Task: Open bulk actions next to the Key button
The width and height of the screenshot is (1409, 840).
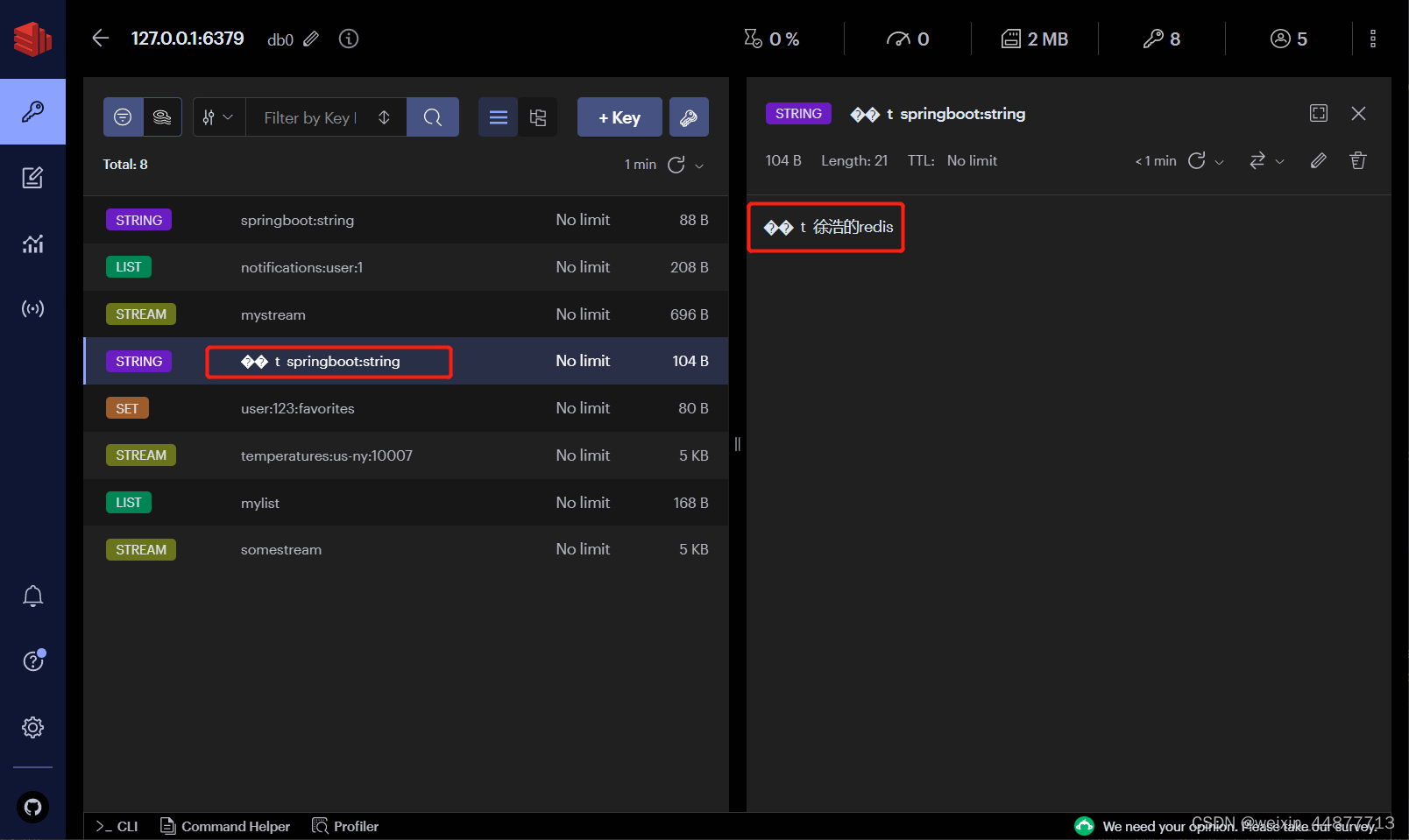Action: click(x=689, y=116)
